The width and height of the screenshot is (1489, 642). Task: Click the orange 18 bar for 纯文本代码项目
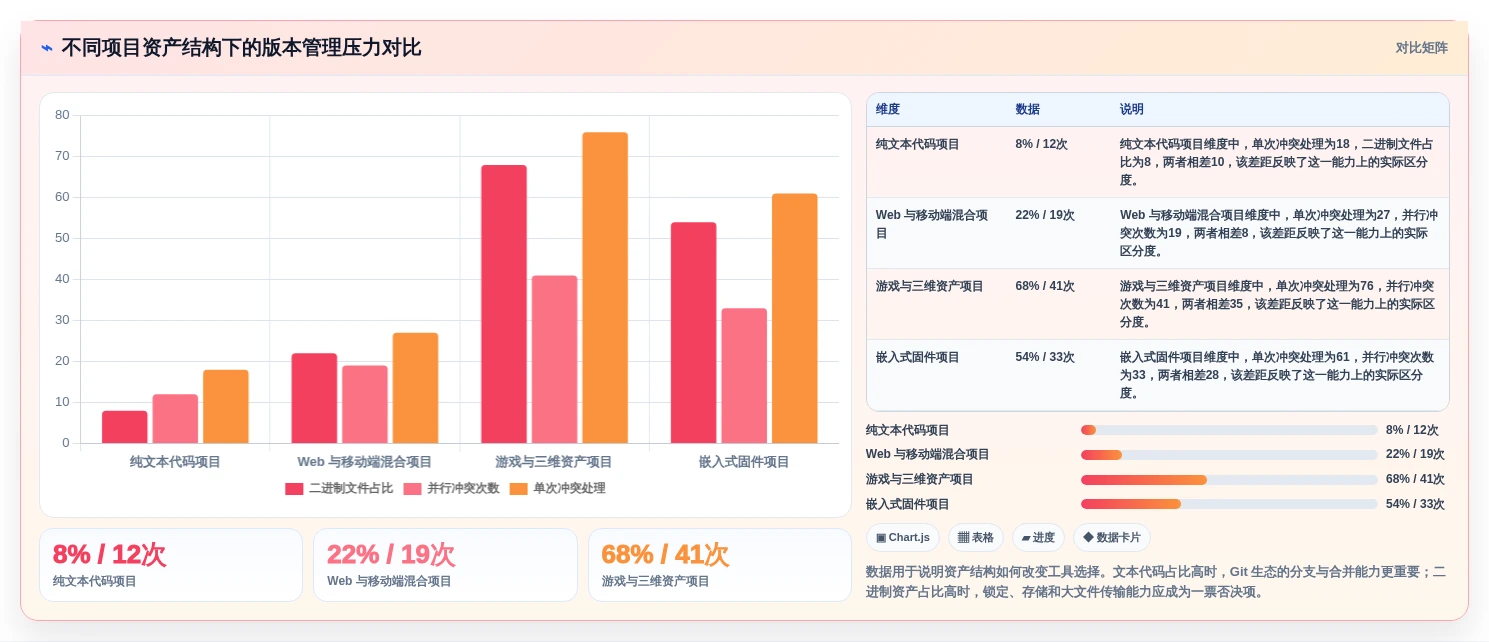click(x=226, y=407)
